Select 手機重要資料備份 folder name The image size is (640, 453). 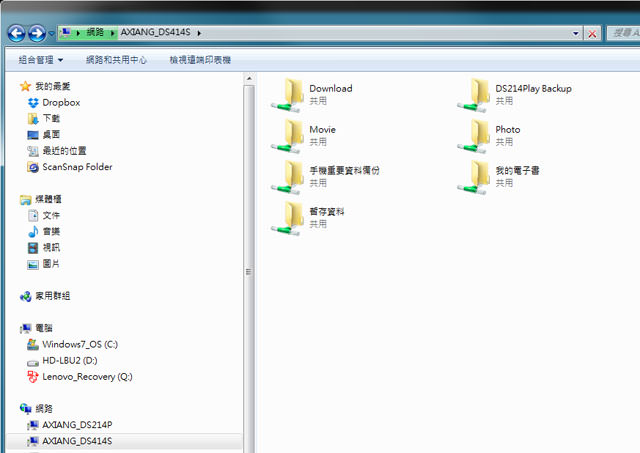(344, 171)
